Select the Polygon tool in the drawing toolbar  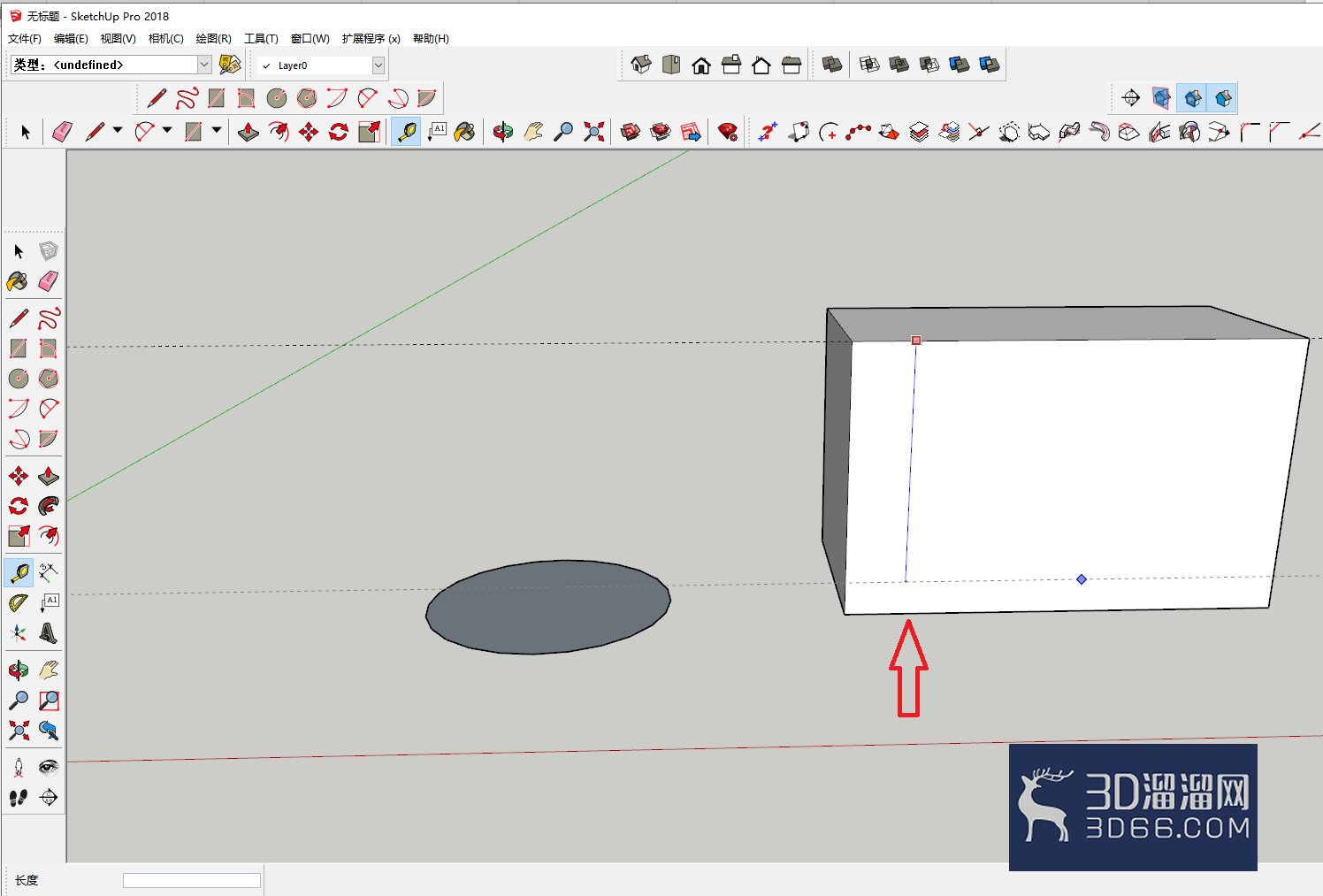(307, 97)
